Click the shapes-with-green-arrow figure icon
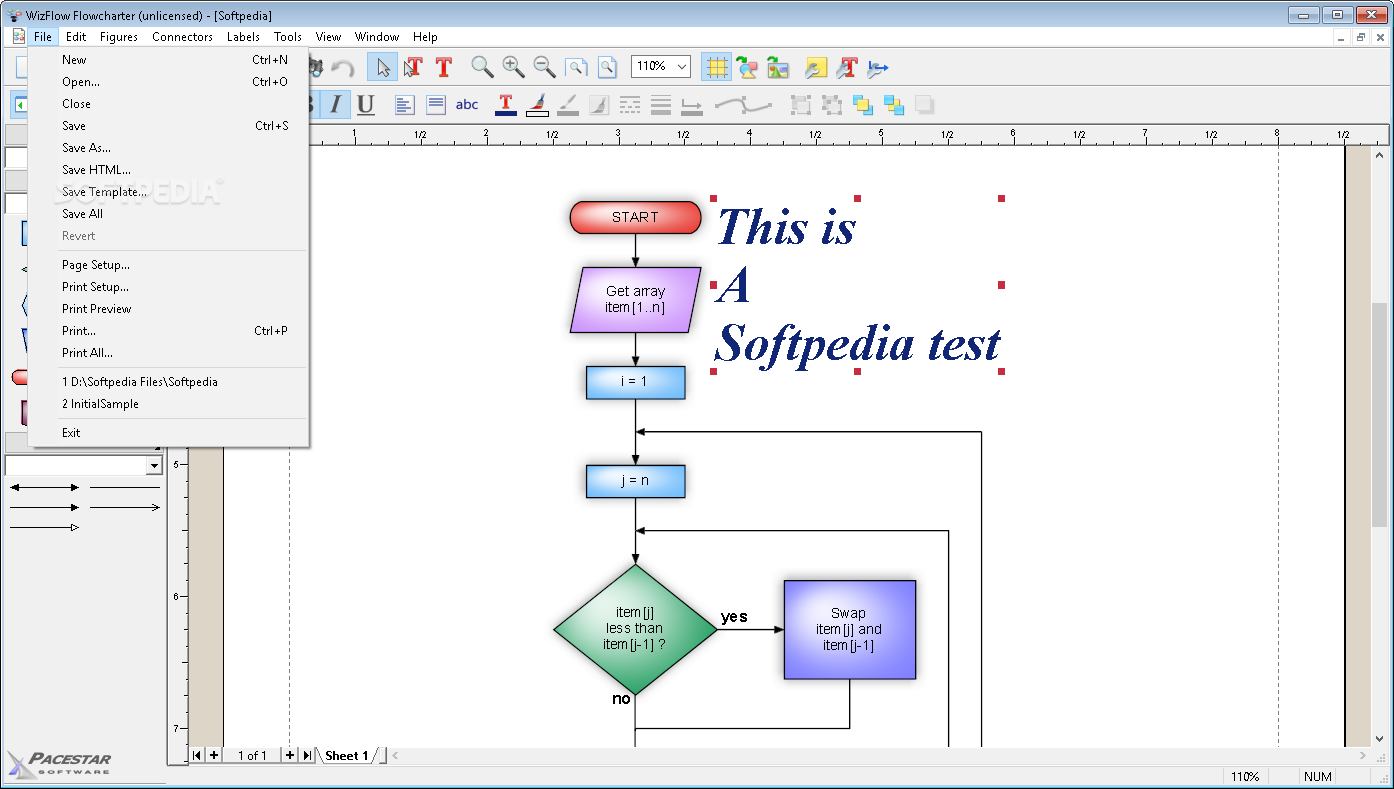 747,67
